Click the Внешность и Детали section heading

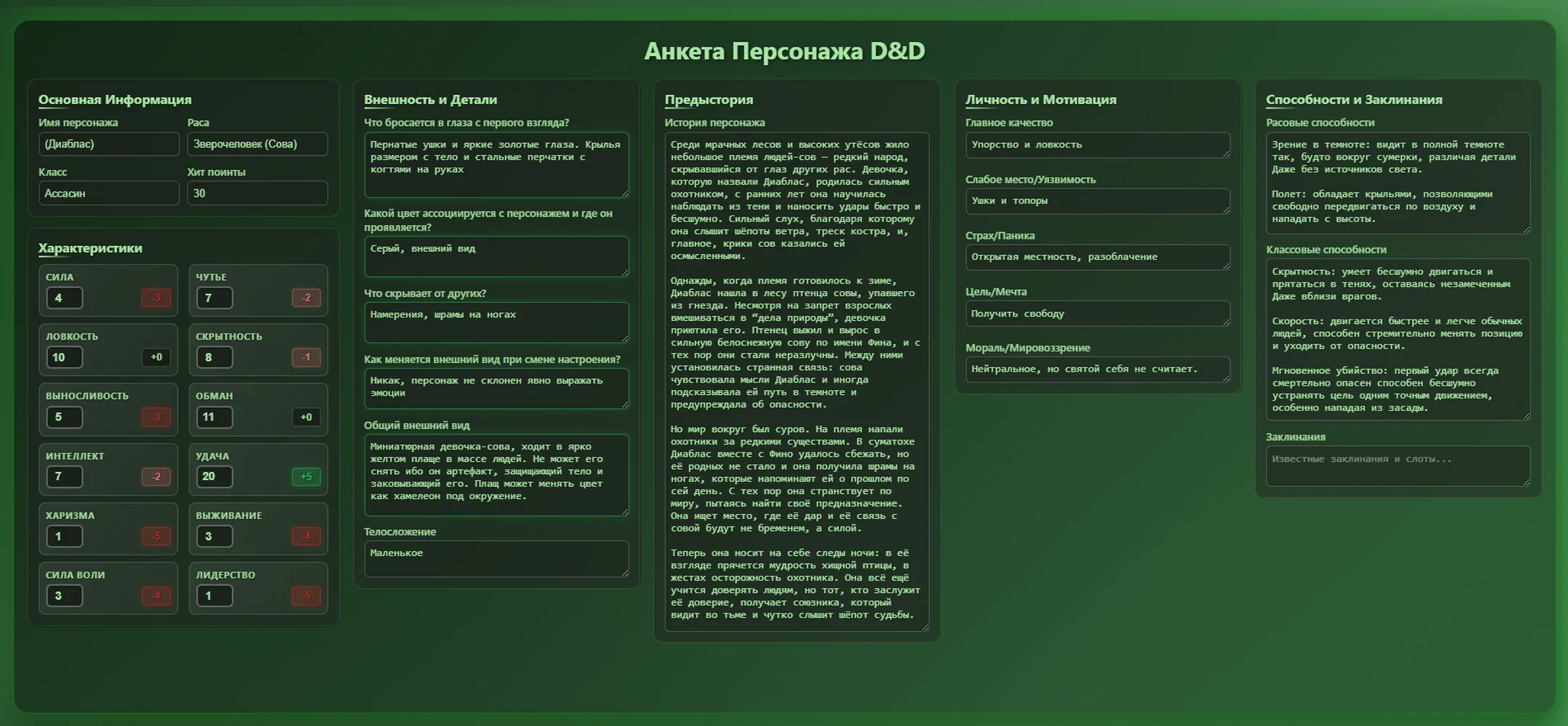pos(430,99)
